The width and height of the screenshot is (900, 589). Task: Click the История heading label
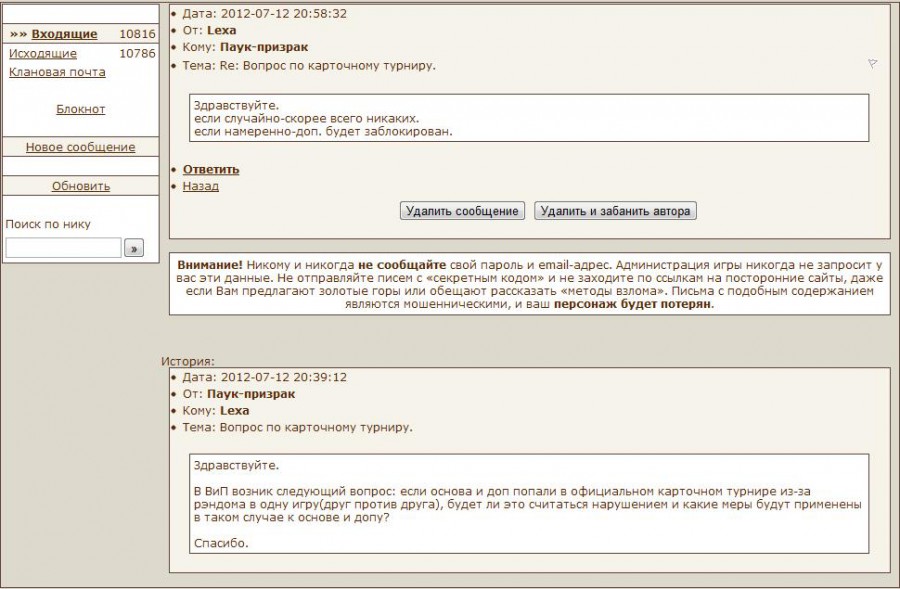188,361
